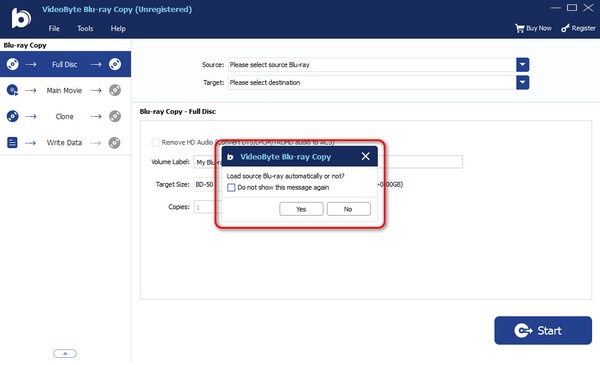This screenshot has width=600, height=365.
Task: Toggle Remove HD Audio checkbox
Action: point(155,142)
